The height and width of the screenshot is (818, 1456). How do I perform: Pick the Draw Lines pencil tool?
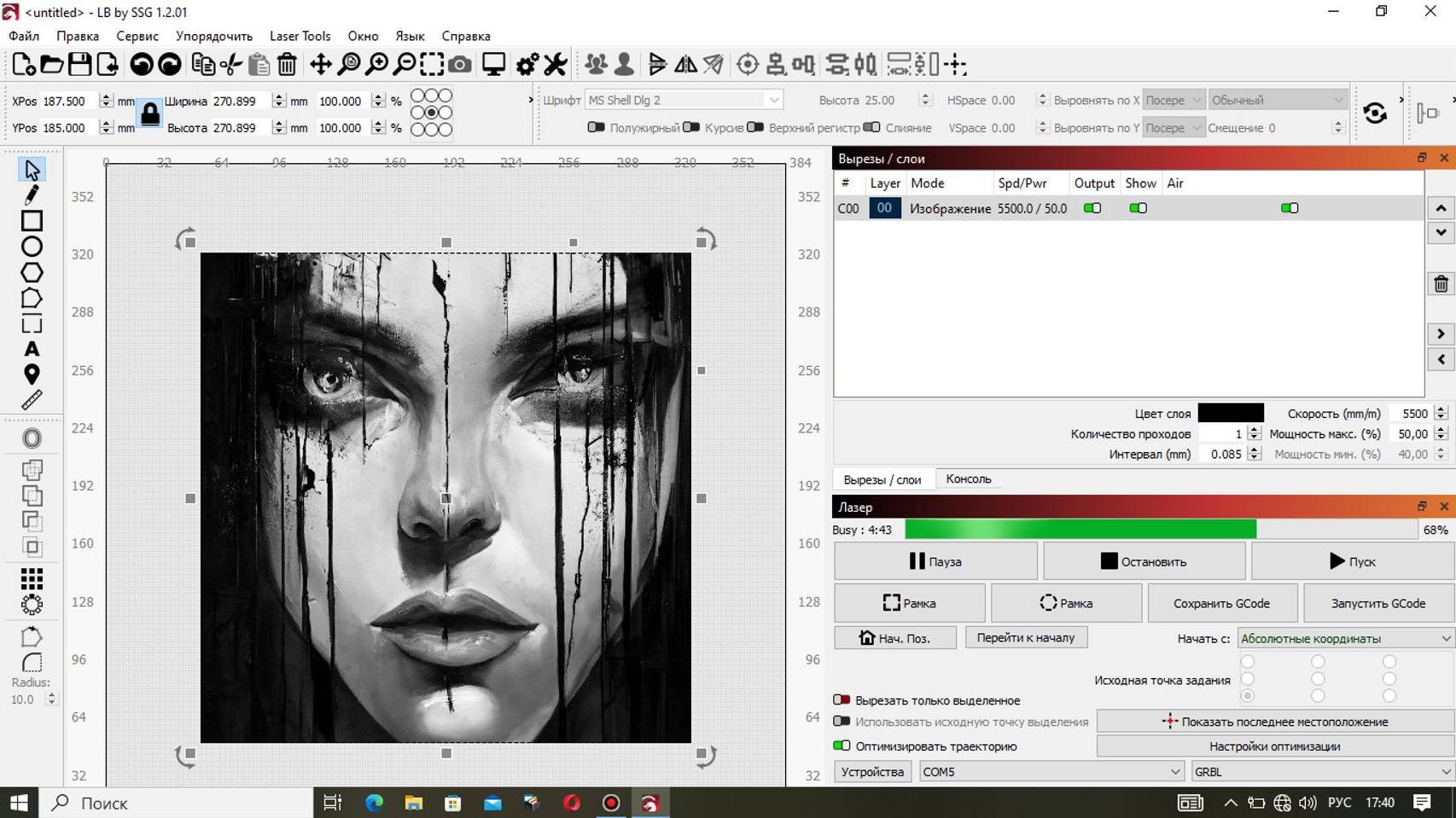tap(32, 195)
